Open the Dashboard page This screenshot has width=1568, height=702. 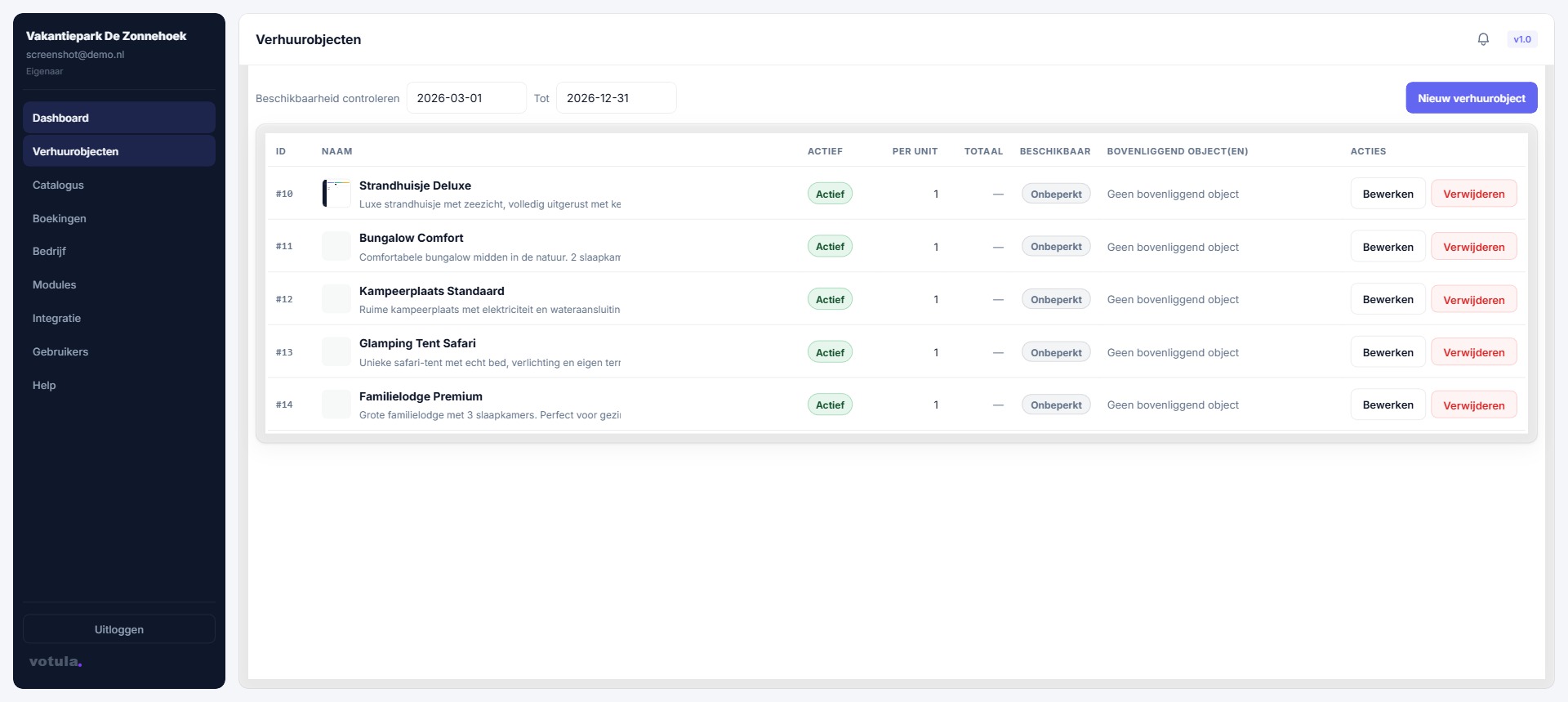pos(60,118)
